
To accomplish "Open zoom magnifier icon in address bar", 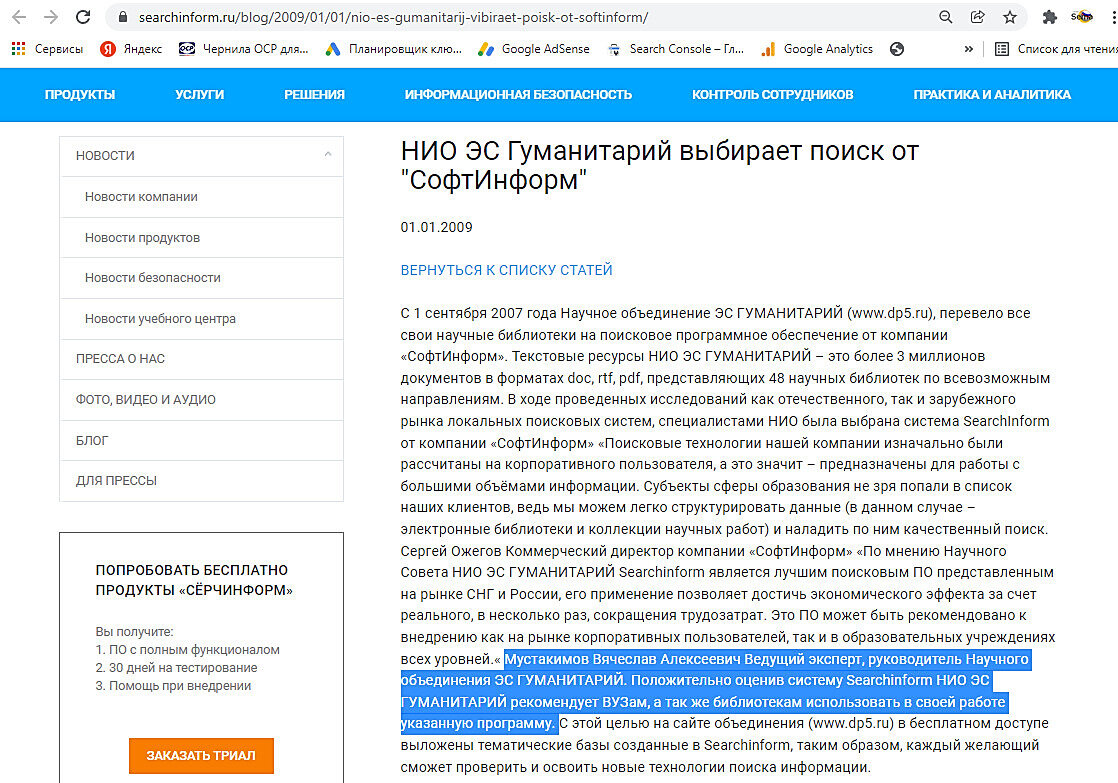I will tap(945, 17).
